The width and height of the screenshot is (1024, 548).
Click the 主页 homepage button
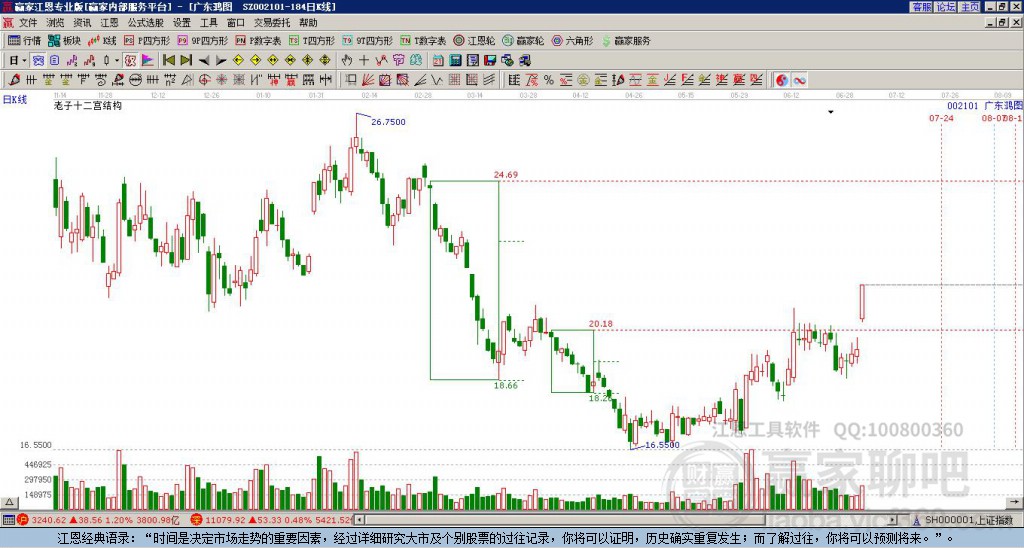[x=970, y=7]
